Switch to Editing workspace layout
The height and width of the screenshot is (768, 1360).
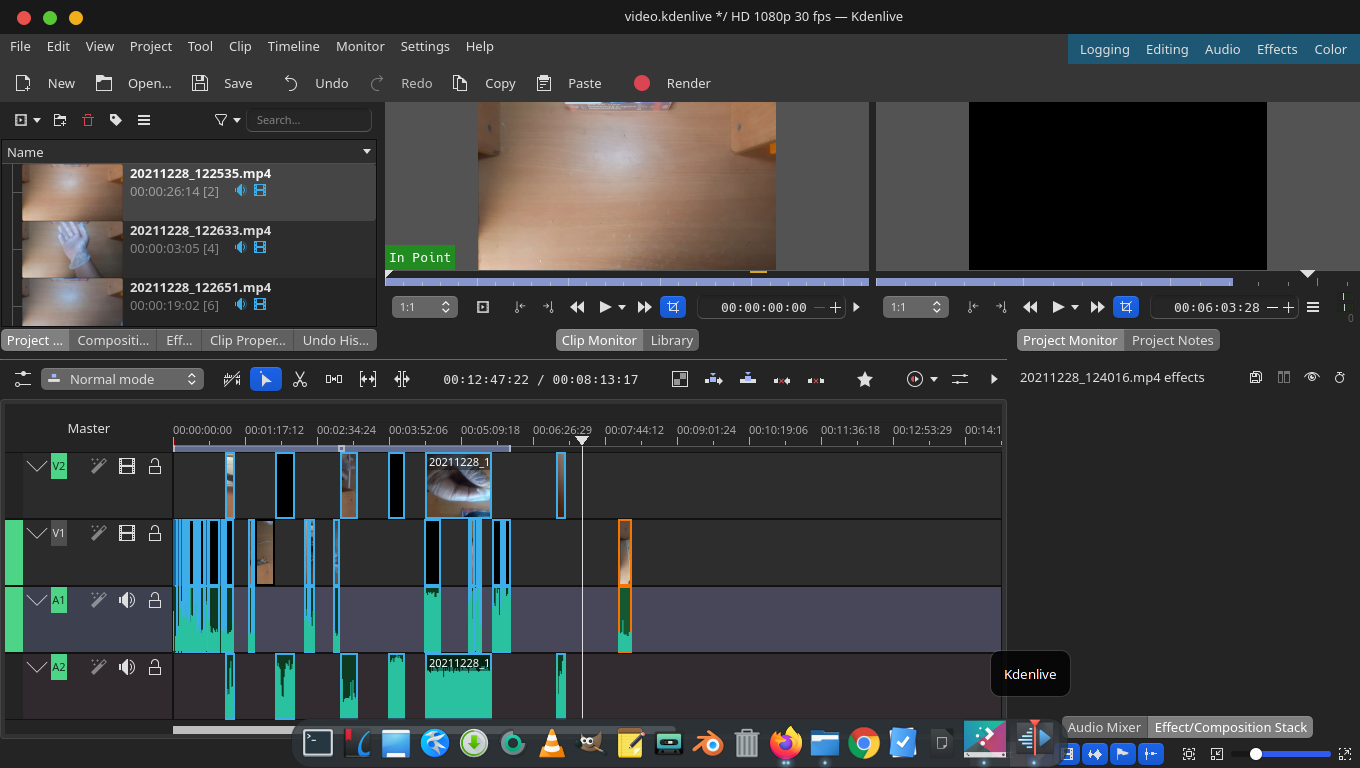[1167, 49]
